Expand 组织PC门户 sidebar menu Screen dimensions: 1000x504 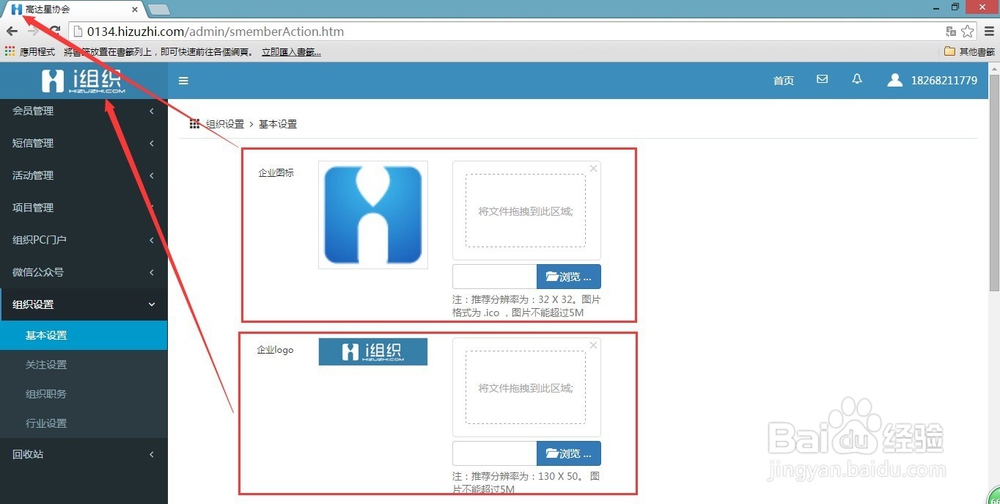coord(84,240)
